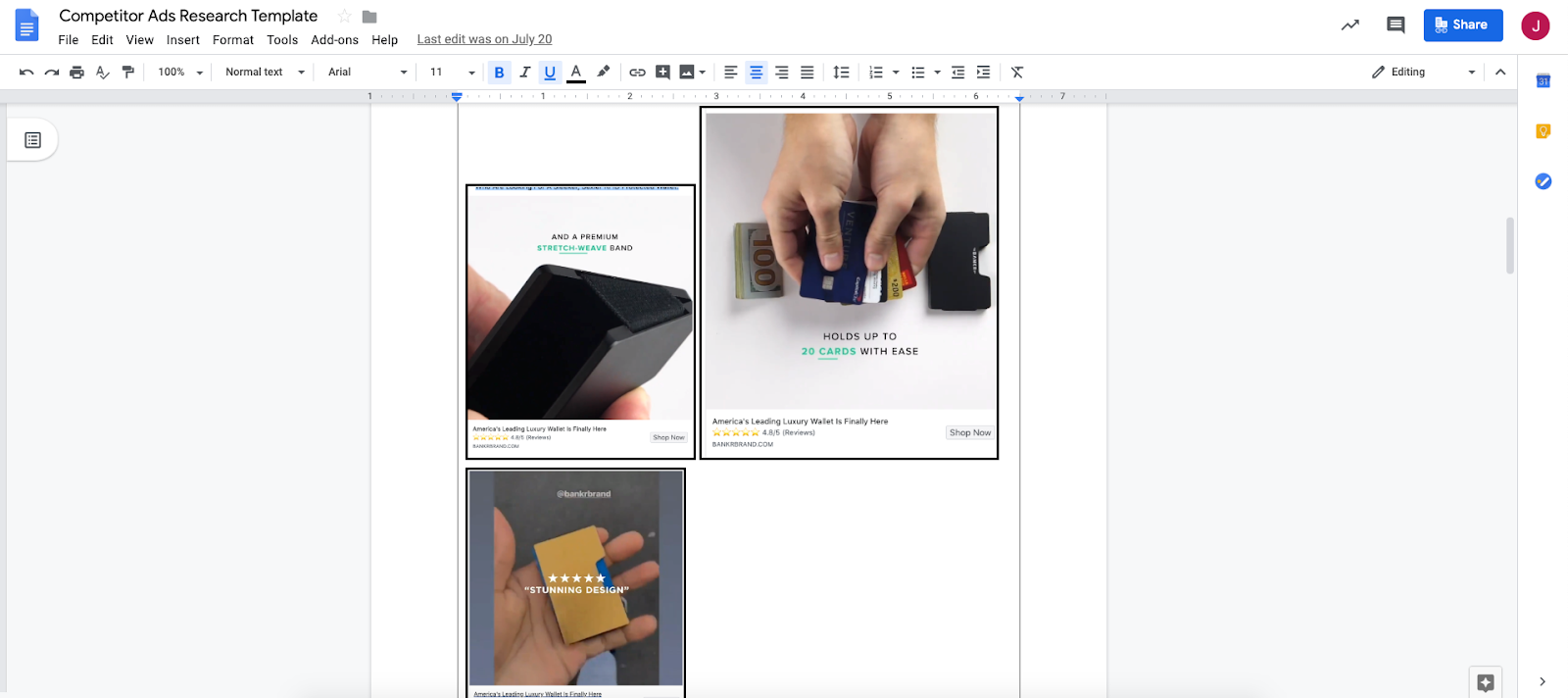Open the Insert menu

[x=183, y=40]
